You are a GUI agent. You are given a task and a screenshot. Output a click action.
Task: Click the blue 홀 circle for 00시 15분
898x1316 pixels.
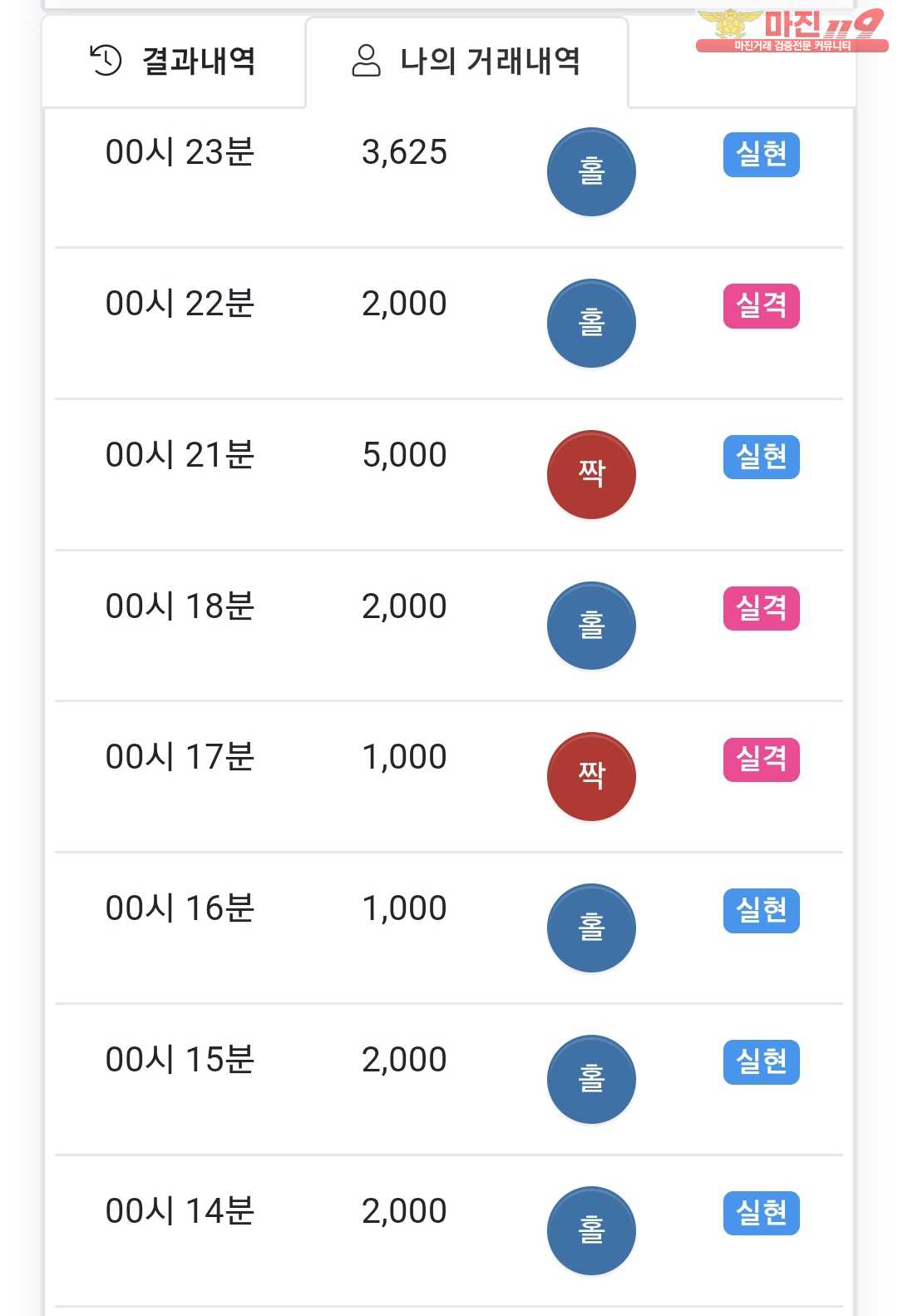pyautogui.click(x=591, y=1079)
